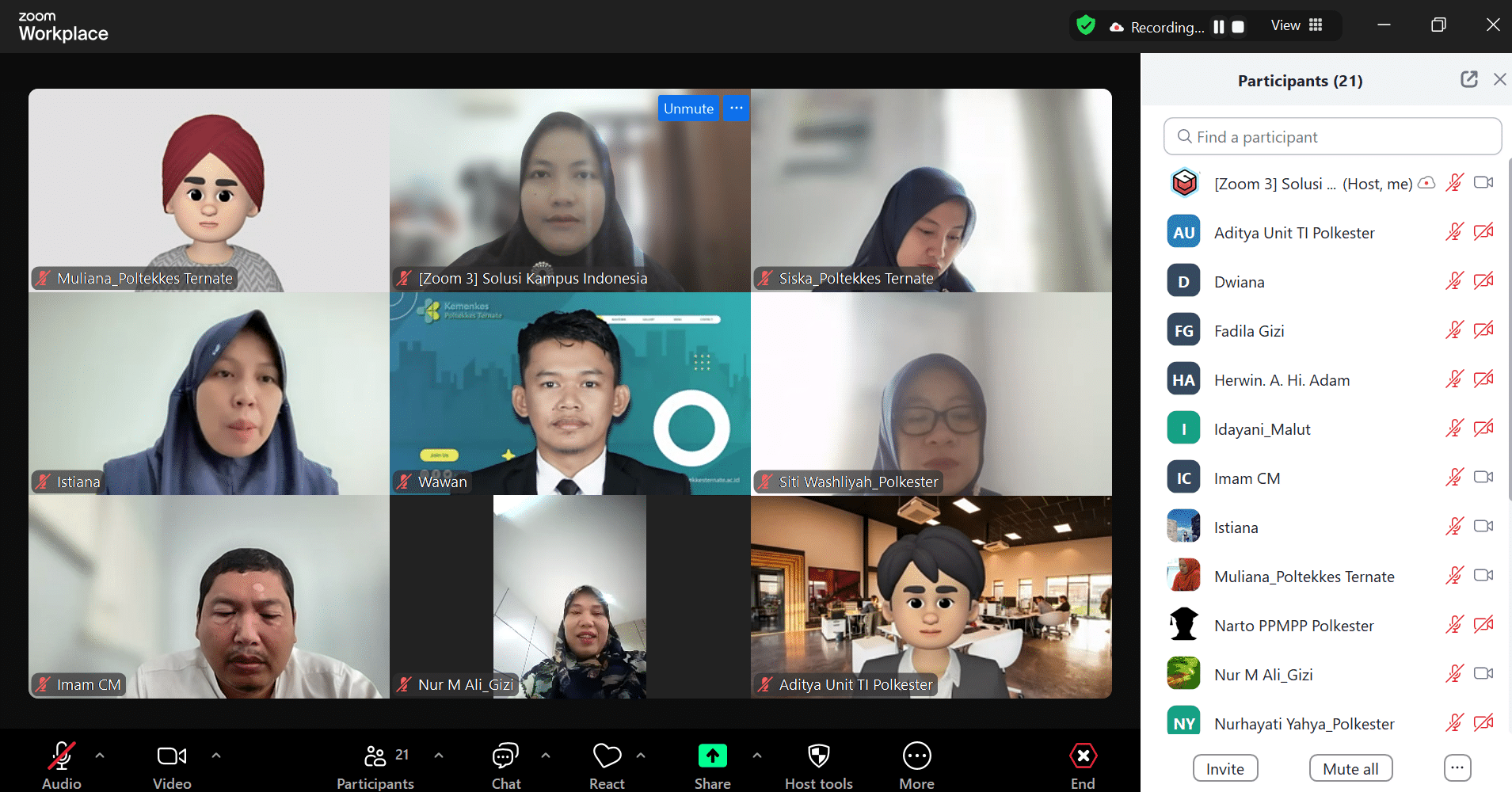
Task: Close the Participants panel
Action: pyautogui.click(x=1499, y=79)
